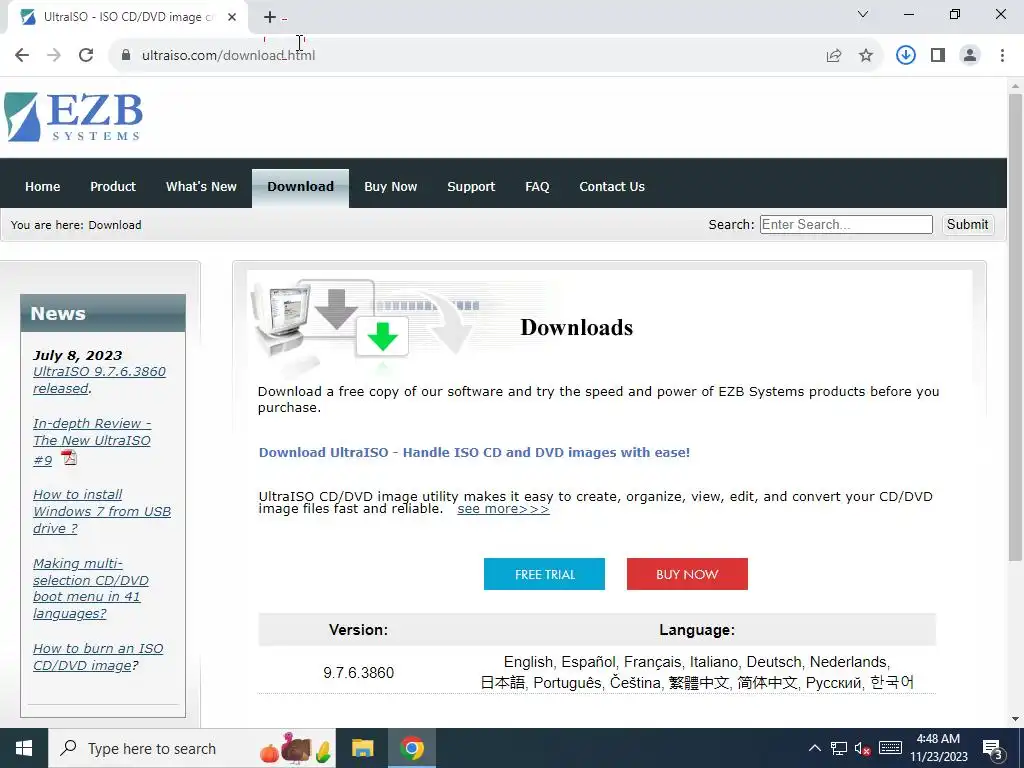Screen dimensions: 1024x768
Task: Click the Submit search button
Action: (x=967, y=225)
